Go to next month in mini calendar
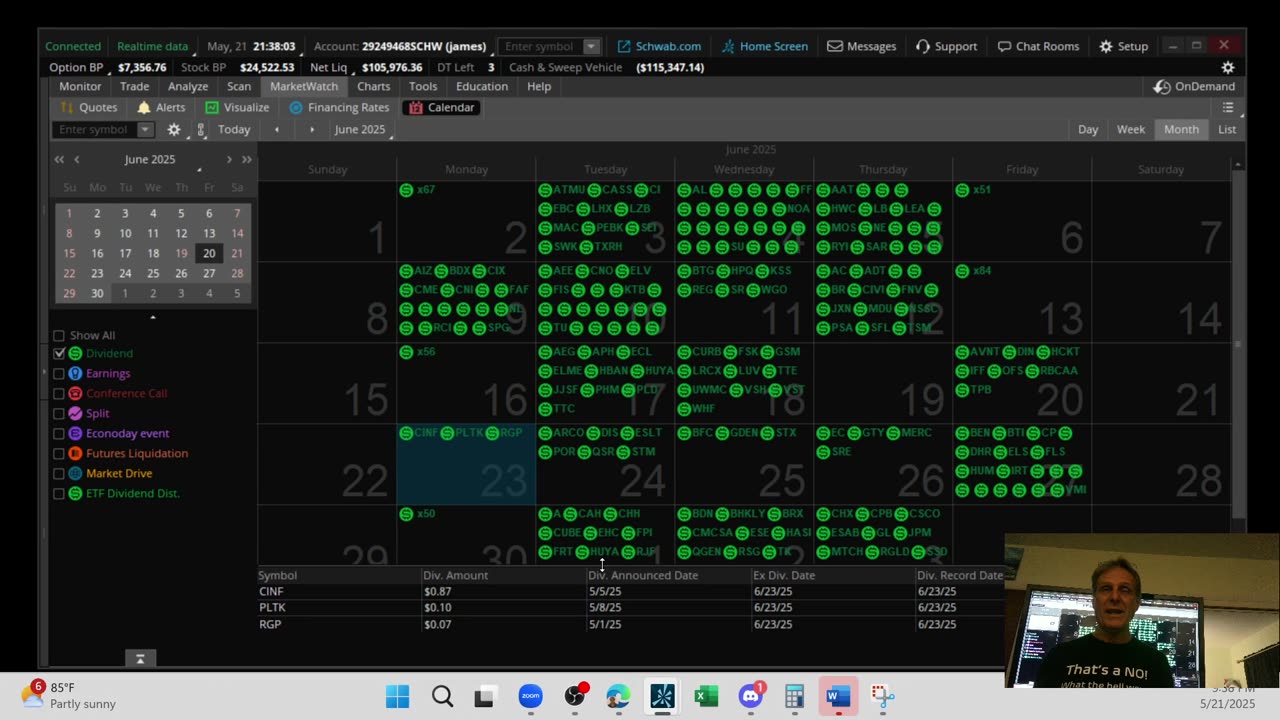1280x720 pixels. click(x=229, y=160)
